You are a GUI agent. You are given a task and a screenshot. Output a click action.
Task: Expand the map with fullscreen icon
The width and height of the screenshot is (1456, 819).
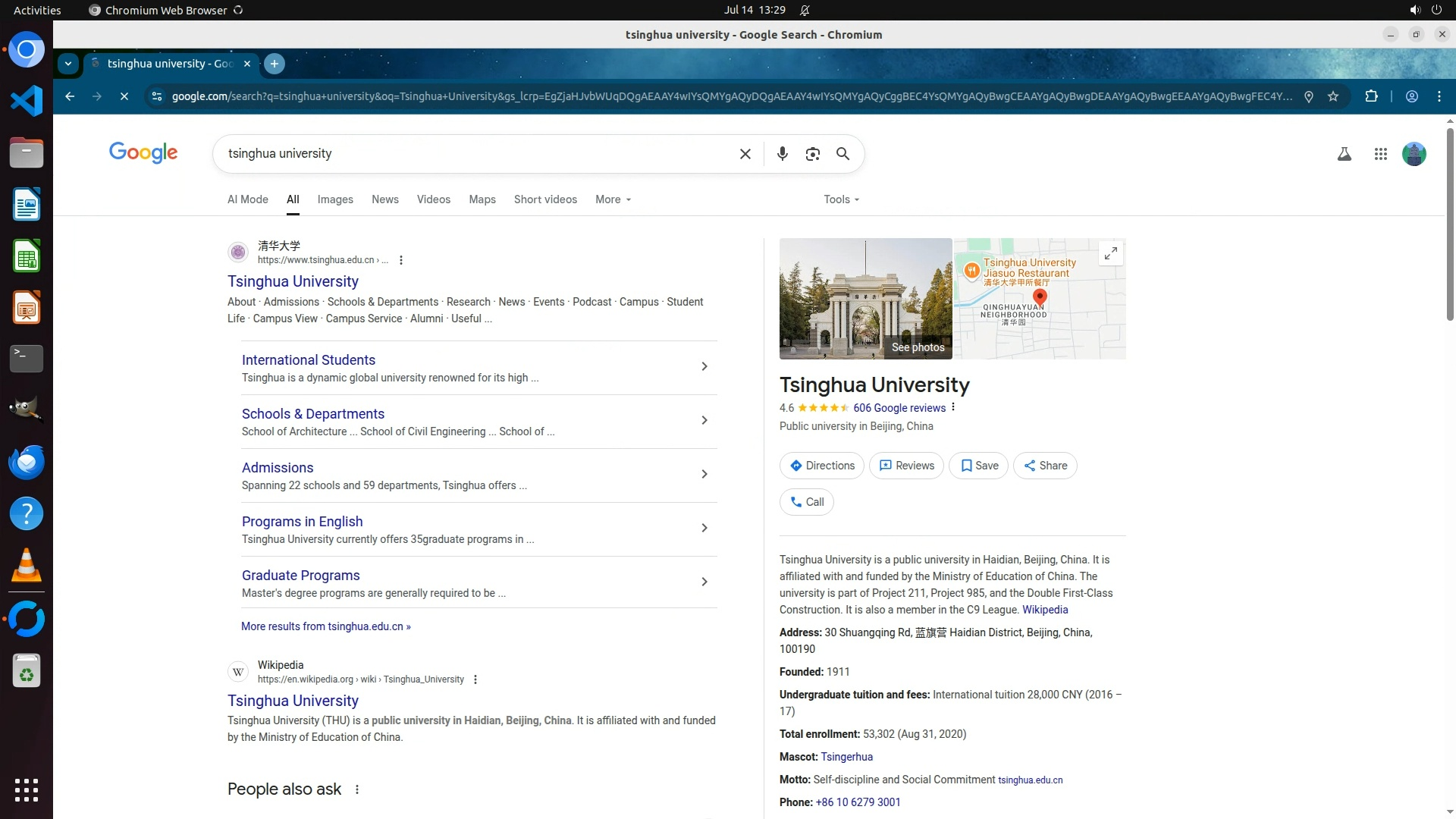click(x=1110, y=253)
